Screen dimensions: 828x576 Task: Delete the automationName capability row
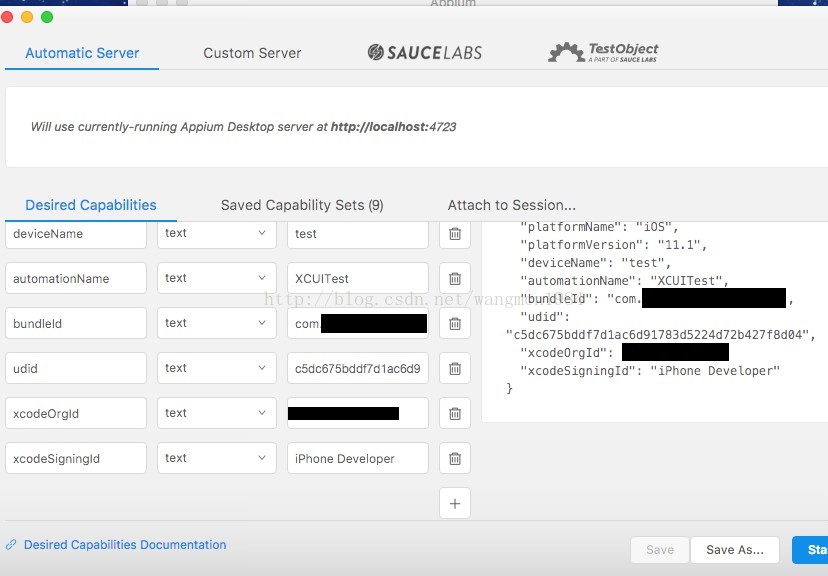pyautogui.click(x=455, y=278)
